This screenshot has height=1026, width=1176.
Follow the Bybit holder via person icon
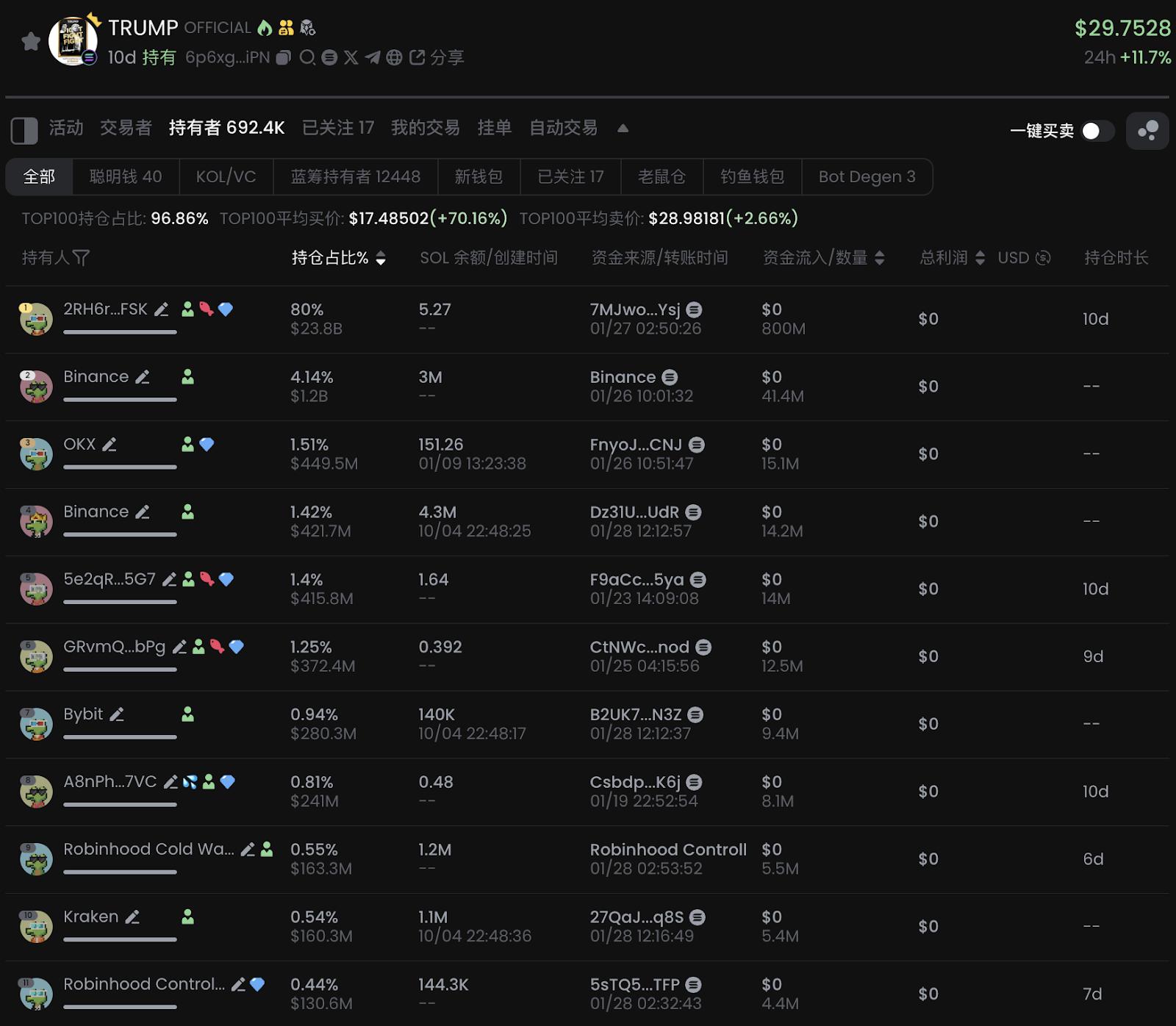tap(188, 714)
